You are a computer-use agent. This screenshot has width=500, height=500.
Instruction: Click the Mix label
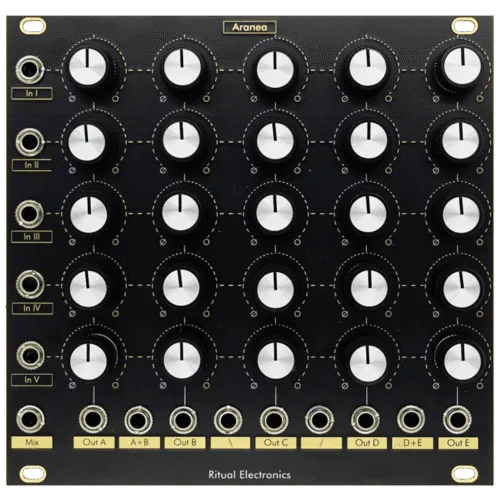[x=32, y=443]
